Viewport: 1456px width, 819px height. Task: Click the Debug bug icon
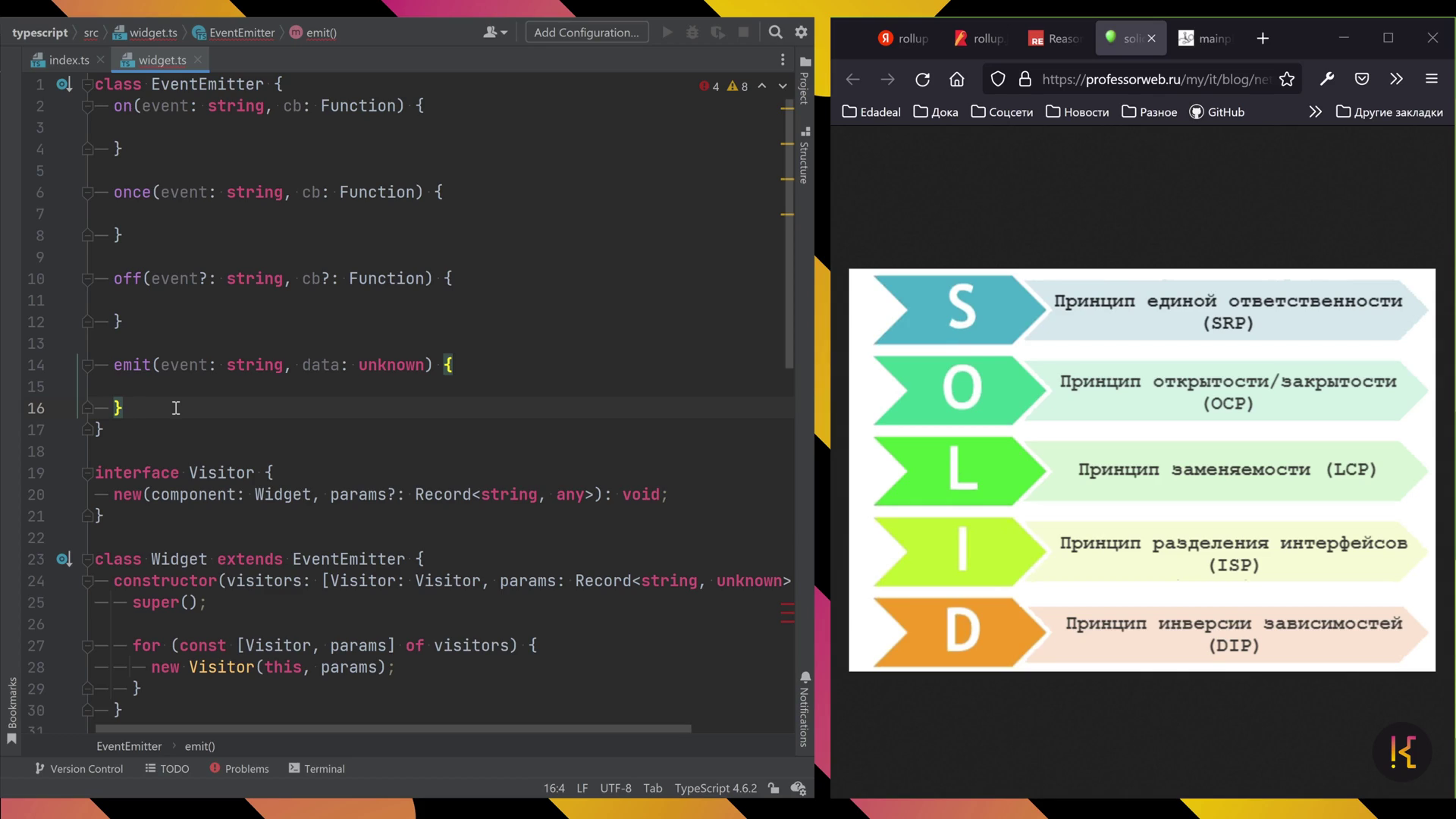click(x=692, y=32)
